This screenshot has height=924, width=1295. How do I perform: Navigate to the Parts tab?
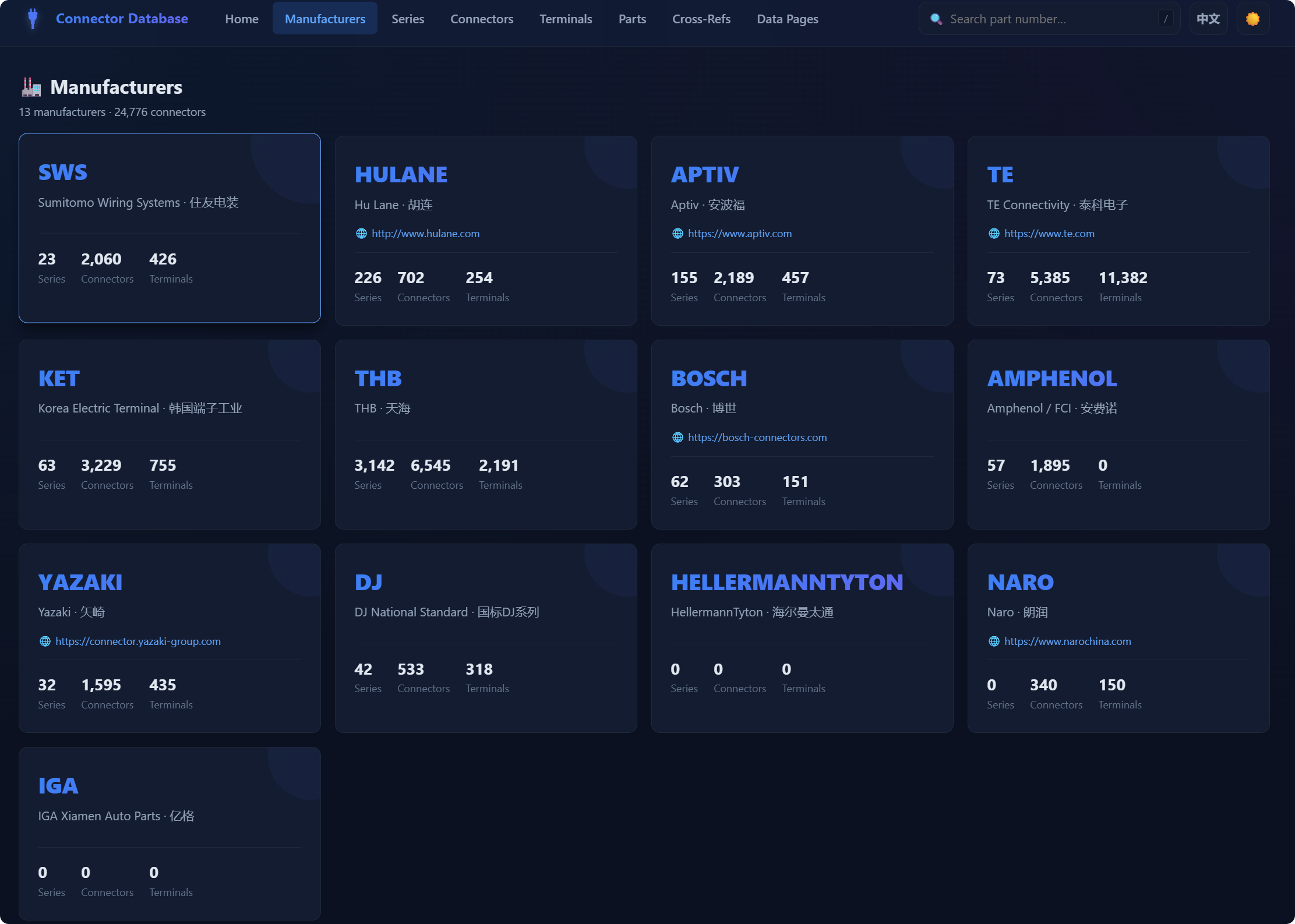click(x=632, y=19)
